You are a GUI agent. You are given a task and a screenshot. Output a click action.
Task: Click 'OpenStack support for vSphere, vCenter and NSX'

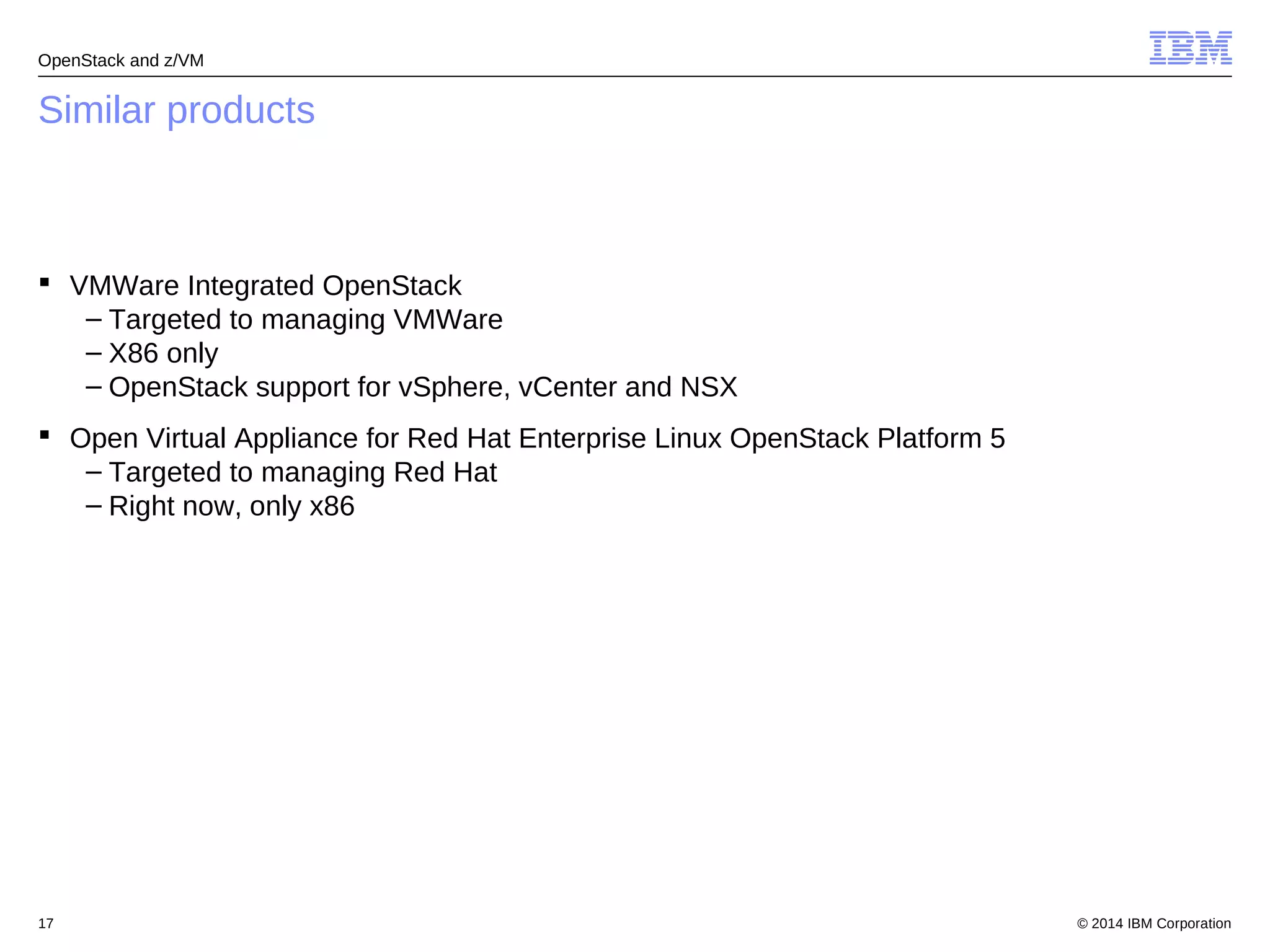[423, 387]
